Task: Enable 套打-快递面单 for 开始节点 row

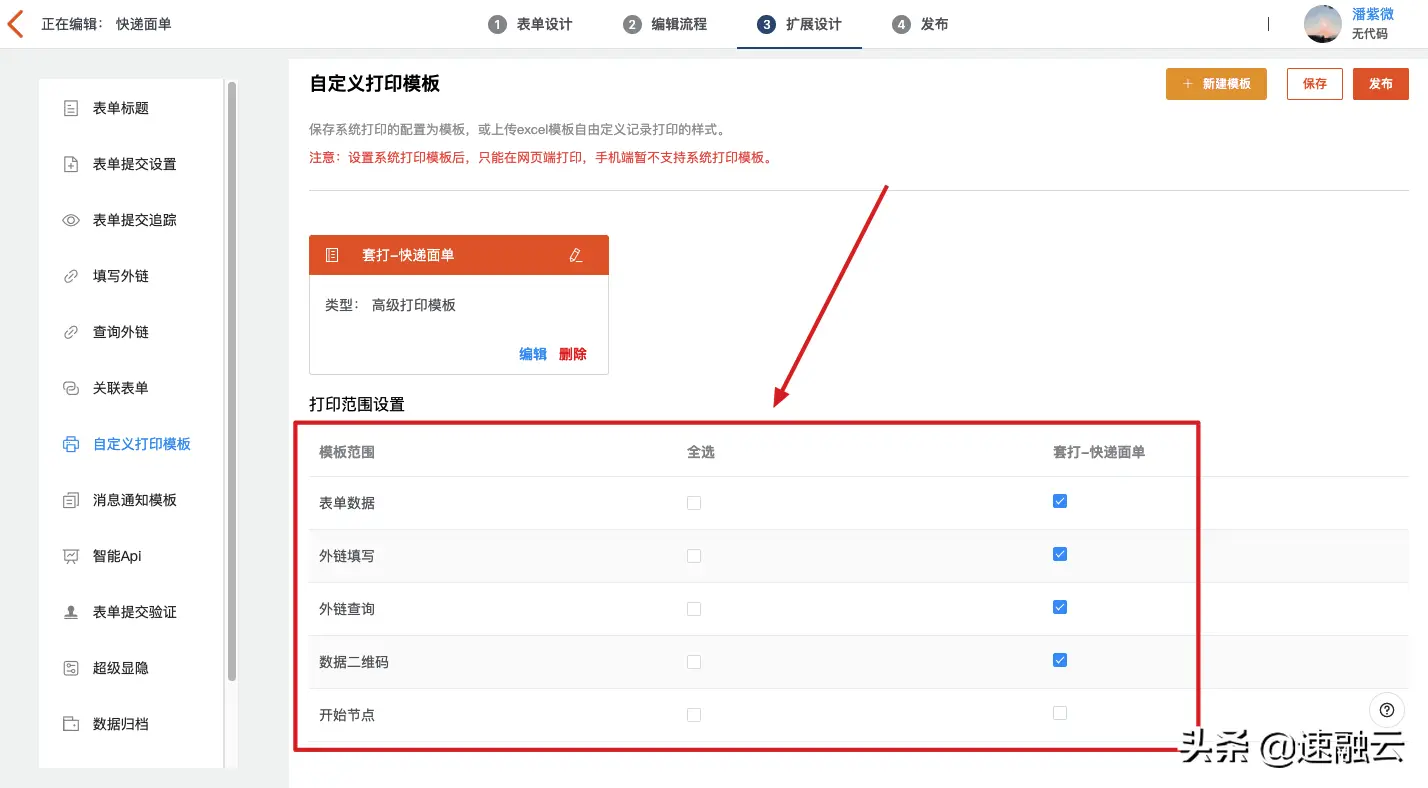Action: click(1060, 713)
